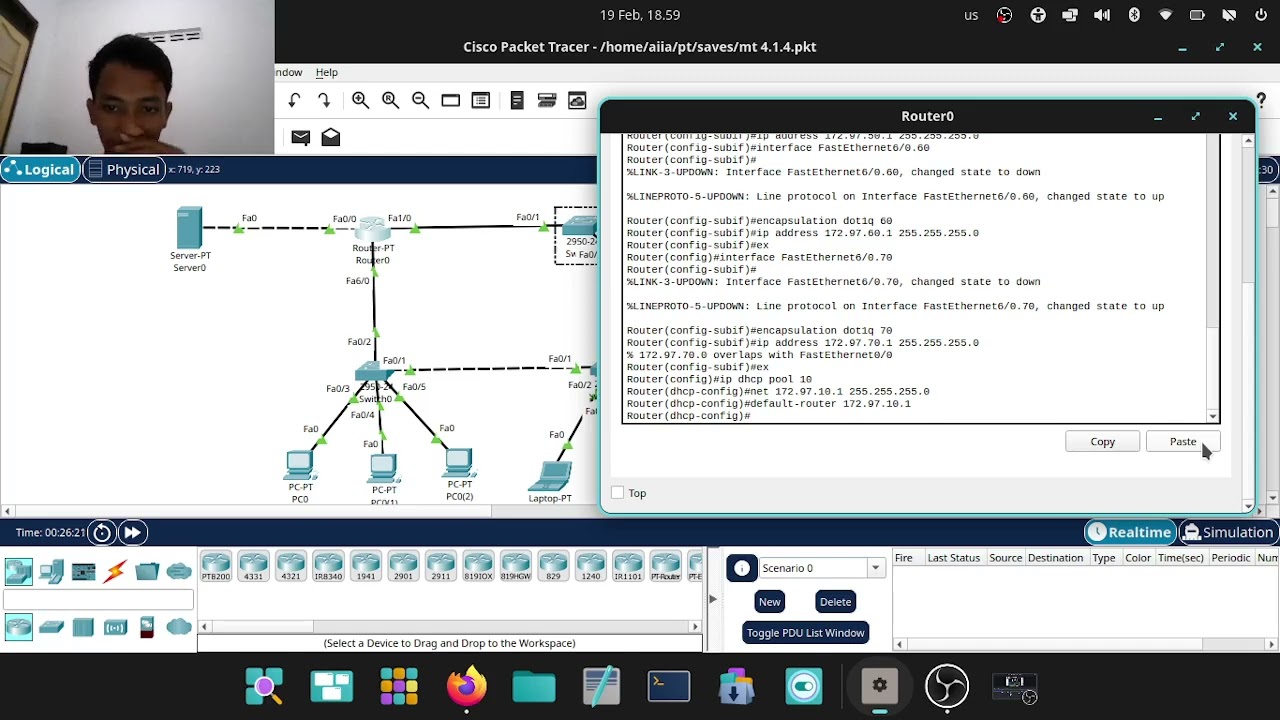Switch to Realtime mode
1280x720 pixels.
(1129, 532)
